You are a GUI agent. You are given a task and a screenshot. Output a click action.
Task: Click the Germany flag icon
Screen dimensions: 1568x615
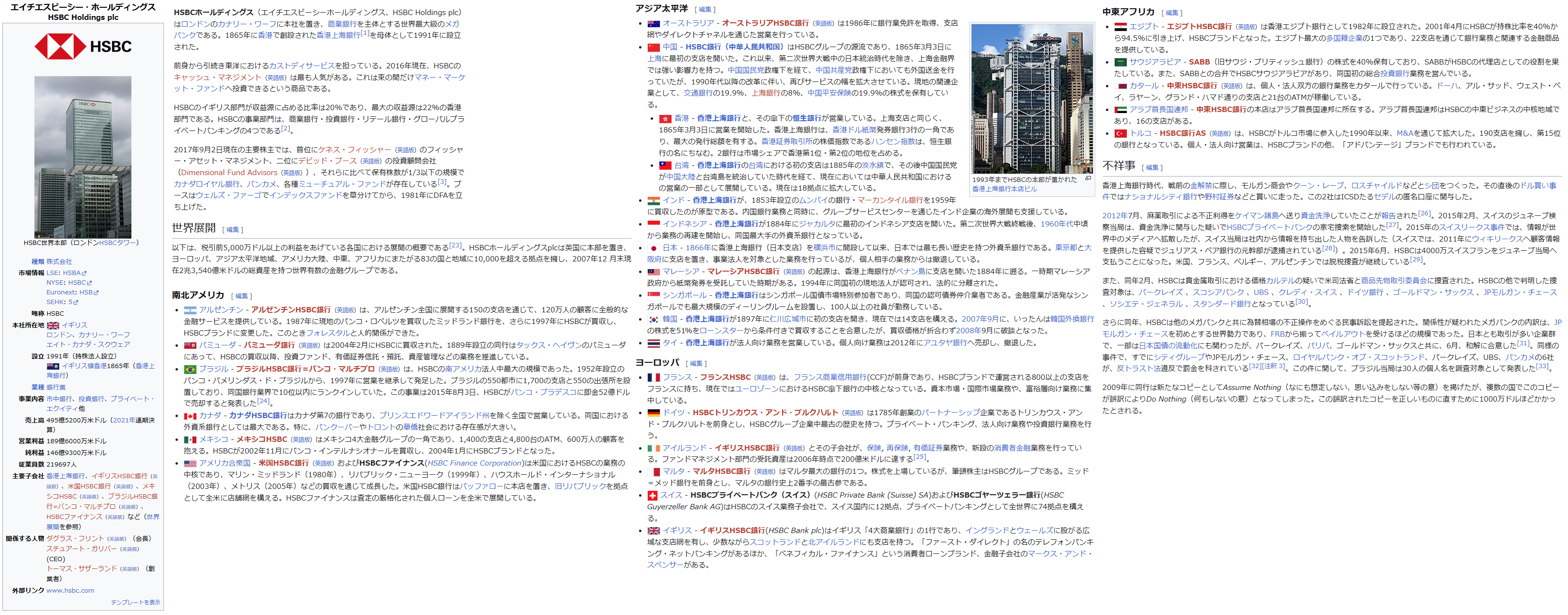[653, 413]
